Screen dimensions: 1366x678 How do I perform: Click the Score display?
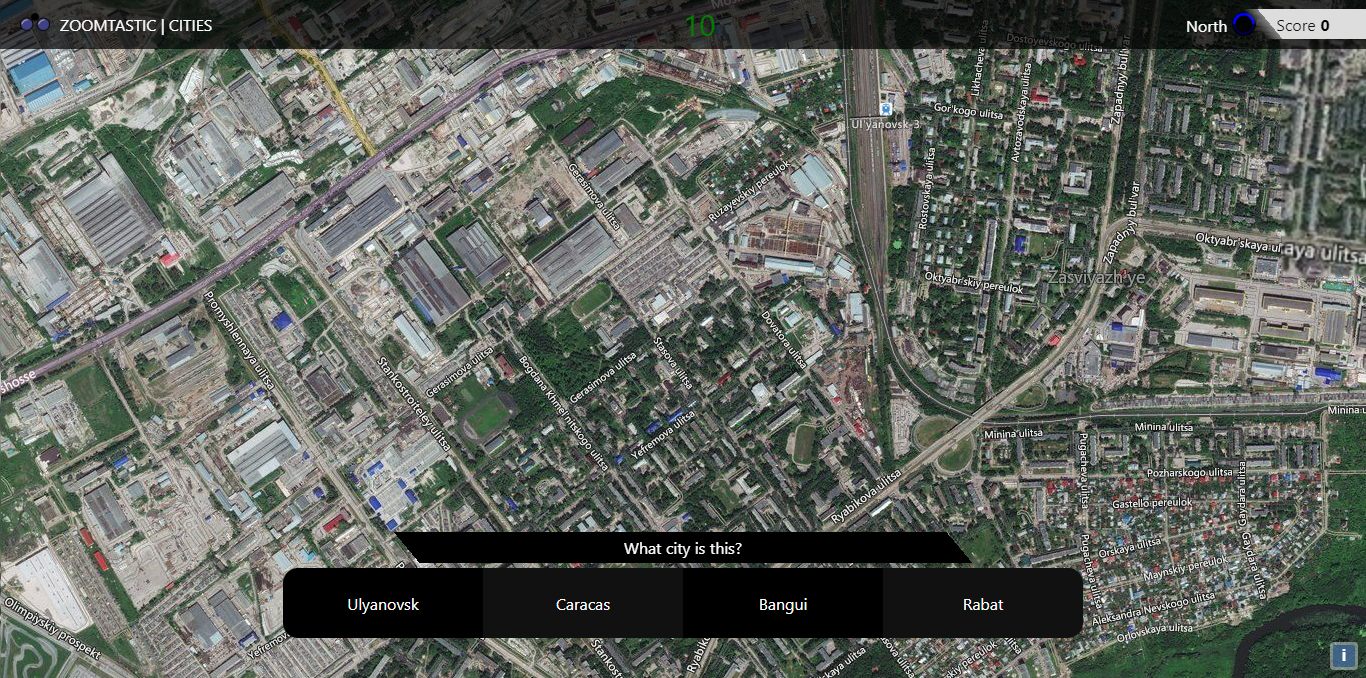1302,25
